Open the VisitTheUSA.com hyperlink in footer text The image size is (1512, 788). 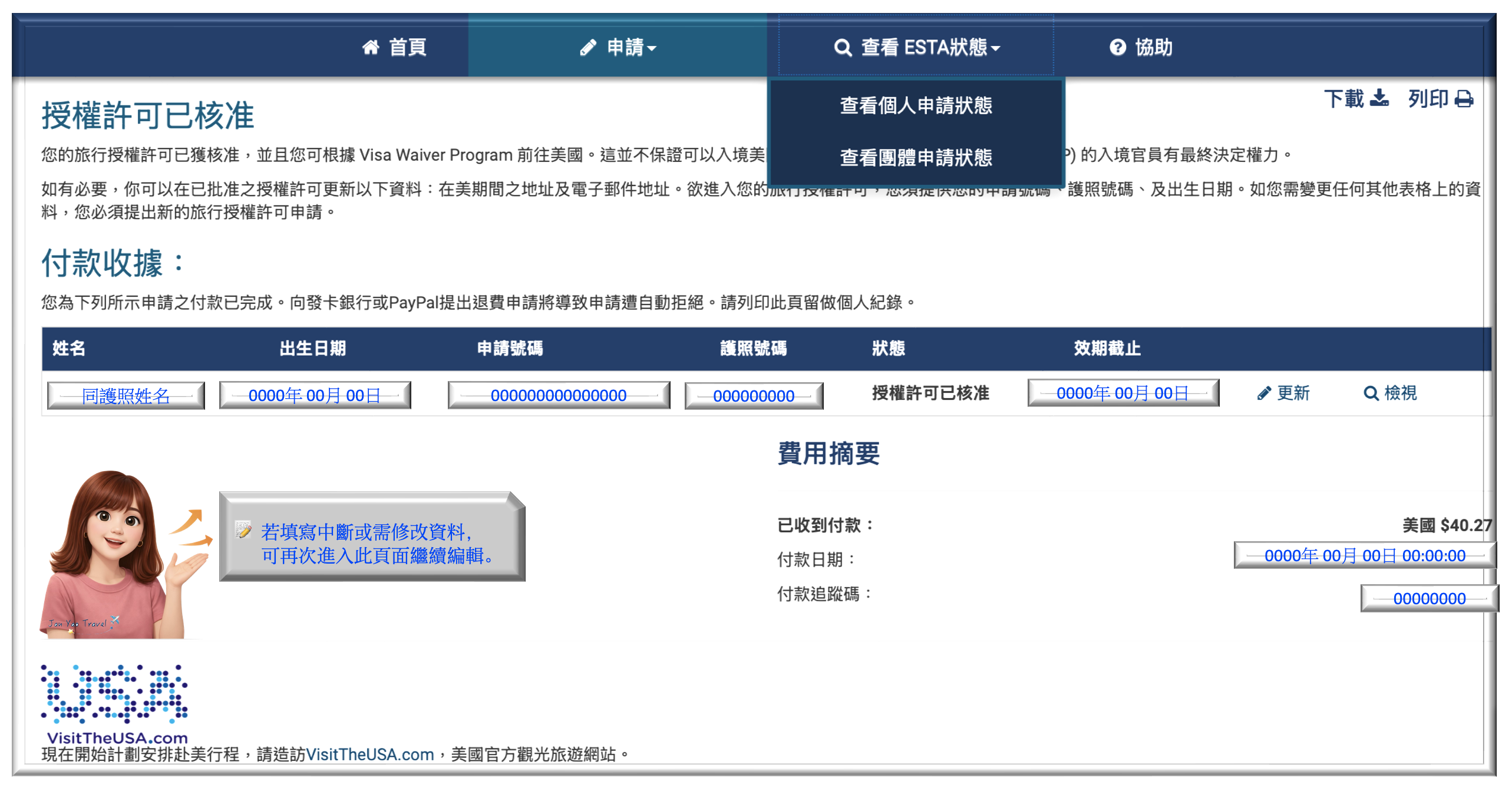pos(369,754)
